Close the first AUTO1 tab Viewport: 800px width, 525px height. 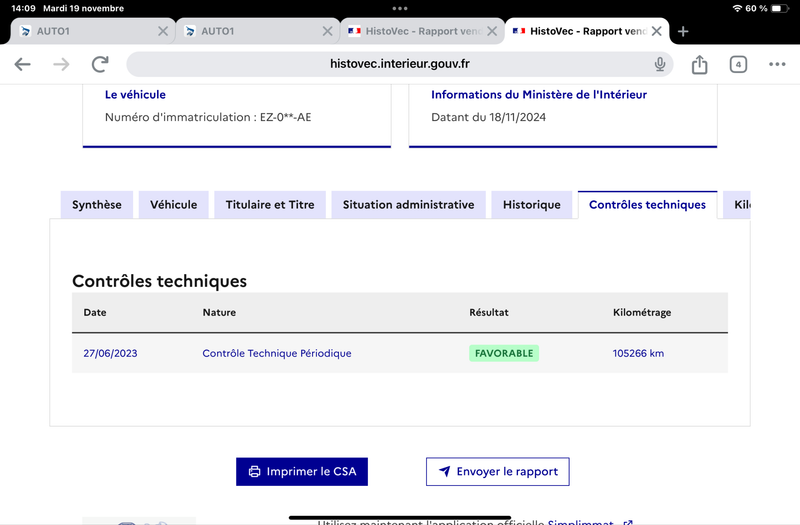click(x=163, y=32)
